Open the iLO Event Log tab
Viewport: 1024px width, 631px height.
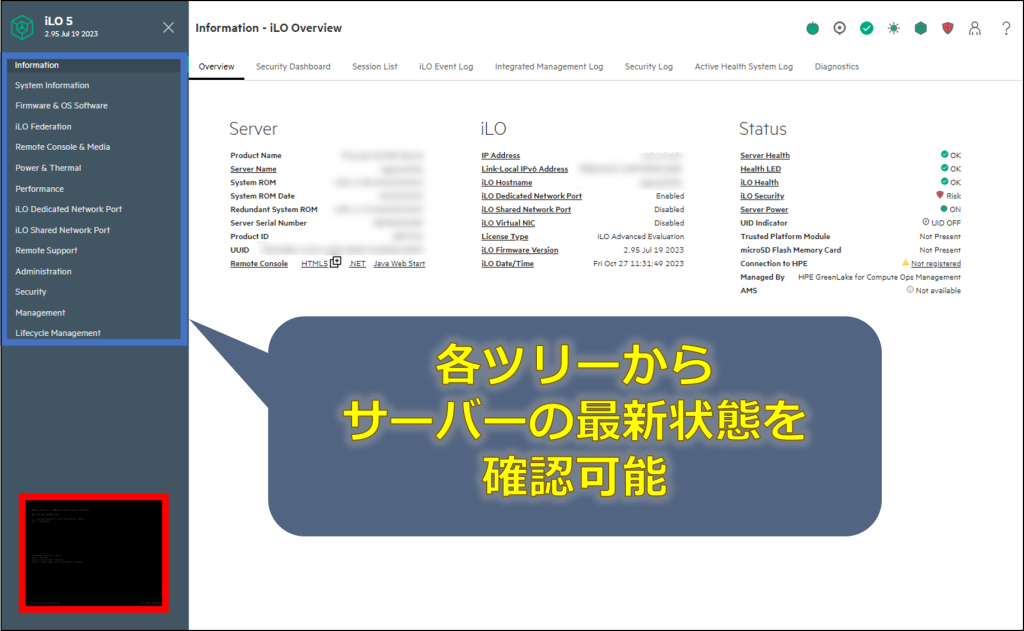click(x=446, y=67)
